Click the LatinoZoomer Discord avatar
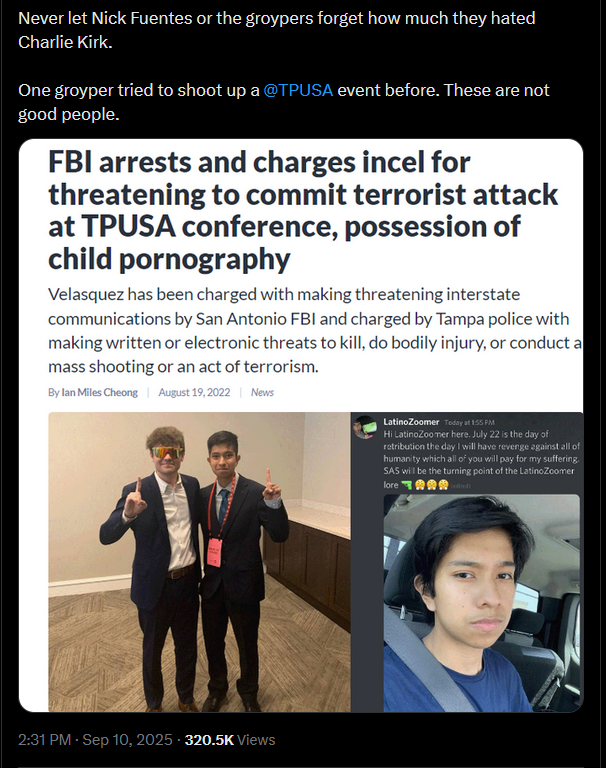The image size is (606, 768). (365, 427)
